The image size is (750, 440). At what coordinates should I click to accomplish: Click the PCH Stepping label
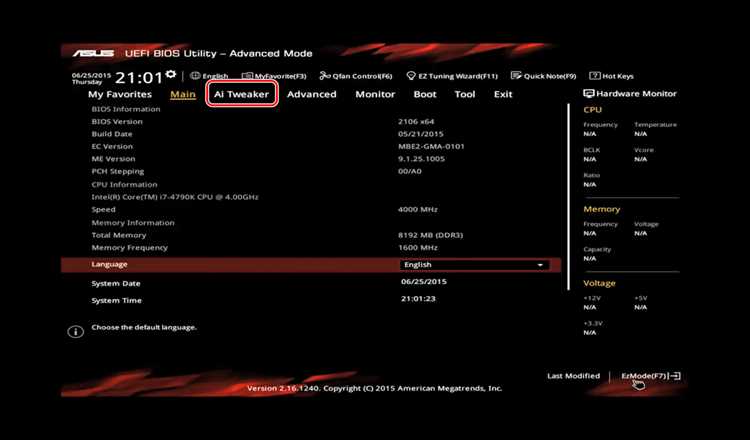coord(117,171)
